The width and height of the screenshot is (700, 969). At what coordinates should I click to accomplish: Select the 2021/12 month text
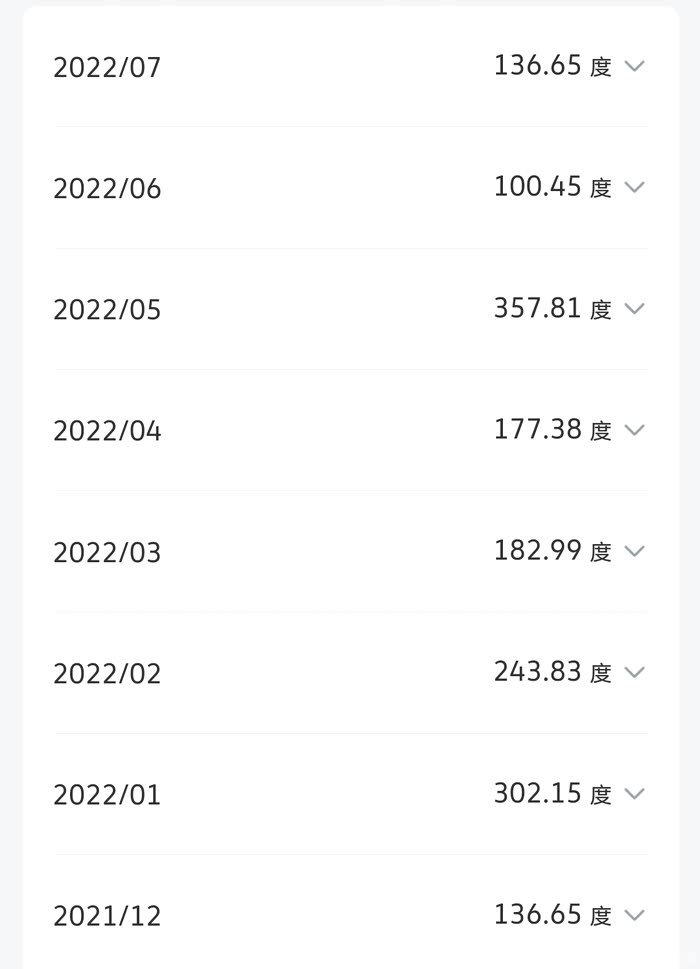tap(107, 917)
